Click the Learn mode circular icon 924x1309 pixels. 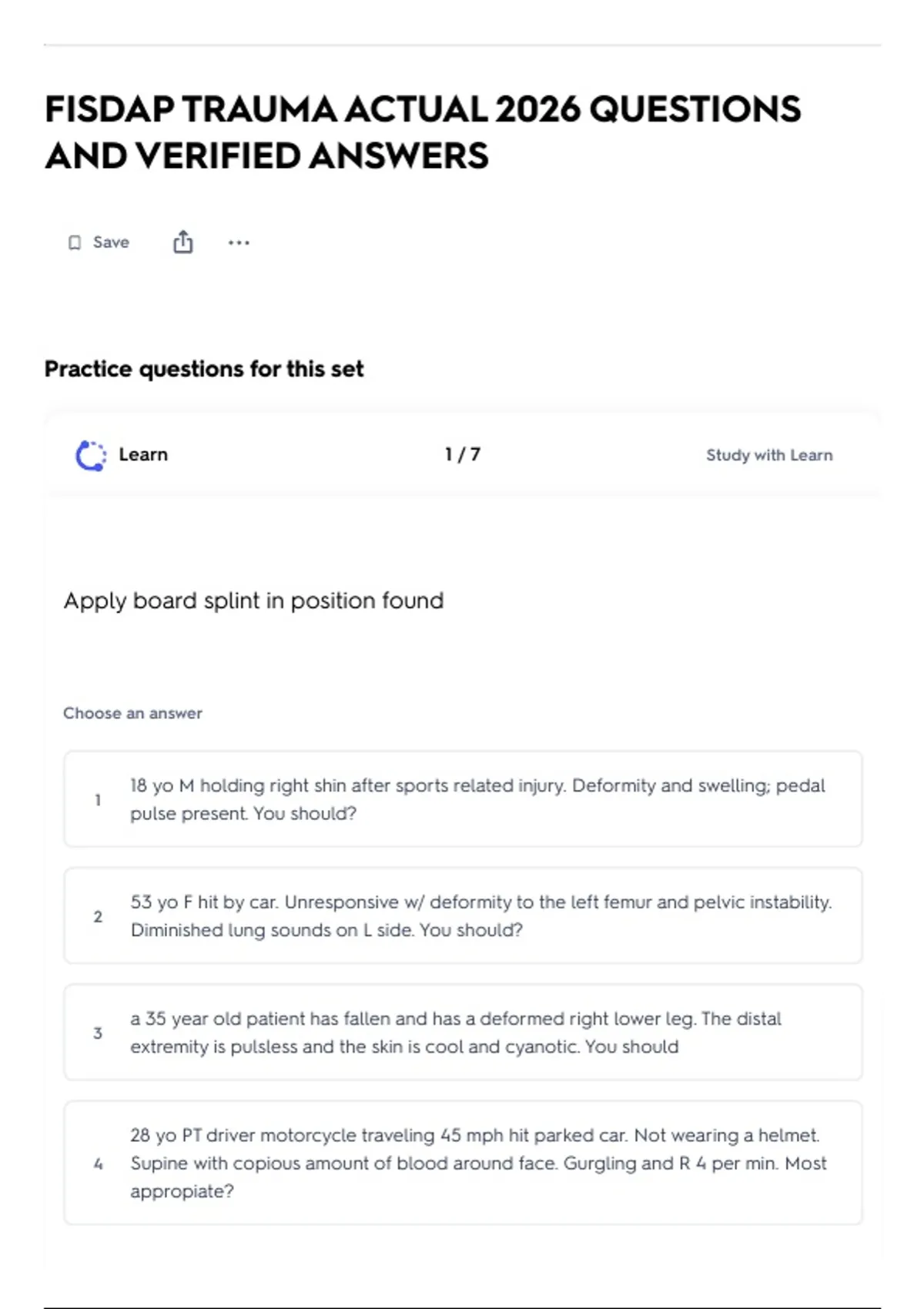click(x=91, y=455)
